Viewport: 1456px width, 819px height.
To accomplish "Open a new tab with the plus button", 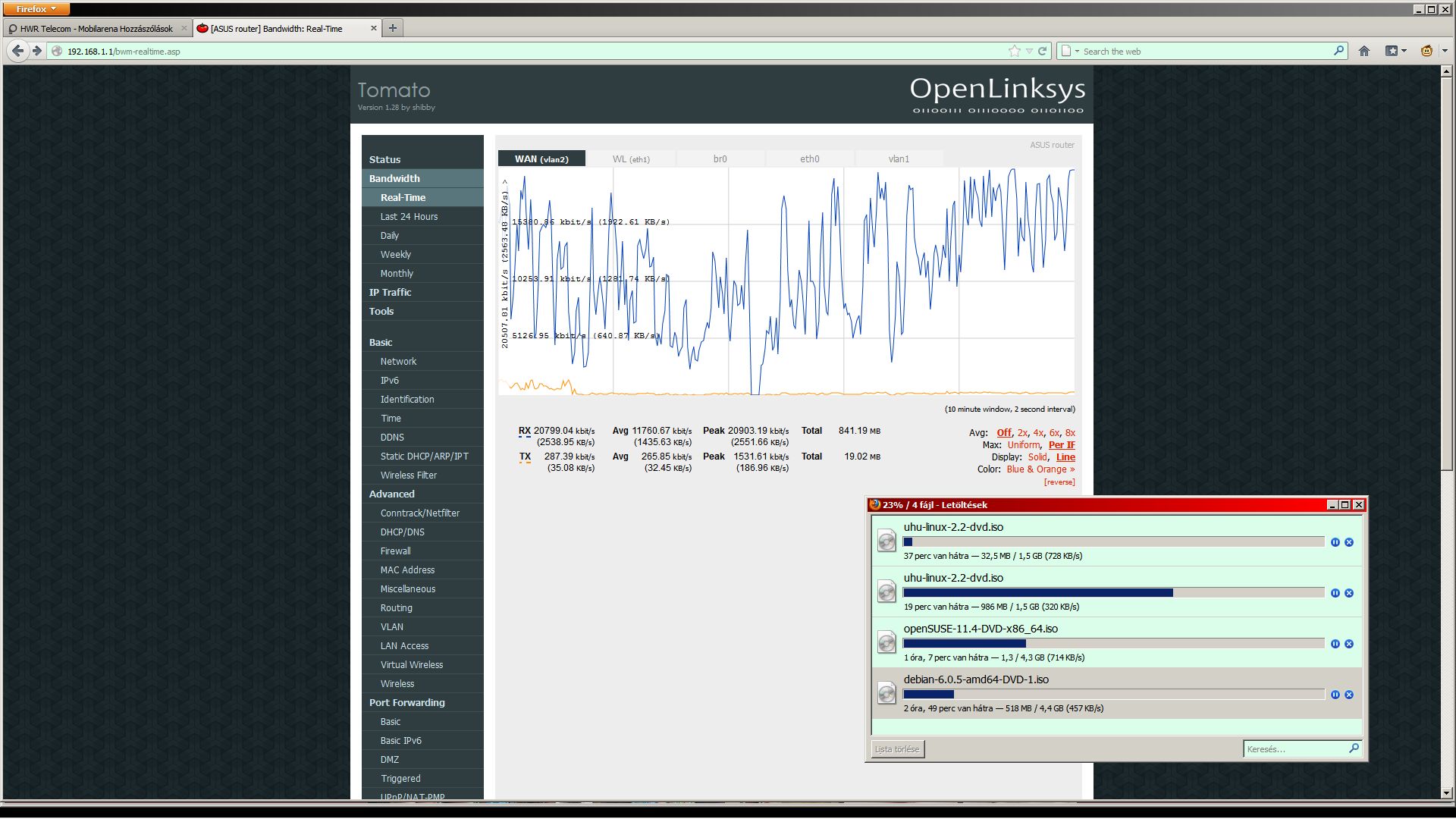I will [392, 28].
